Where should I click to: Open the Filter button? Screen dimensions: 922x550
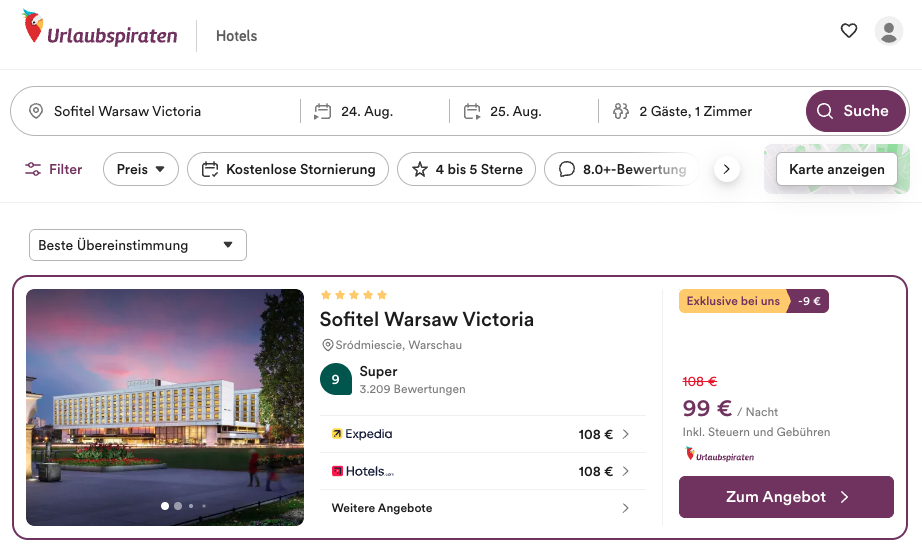tap(54, 169)
